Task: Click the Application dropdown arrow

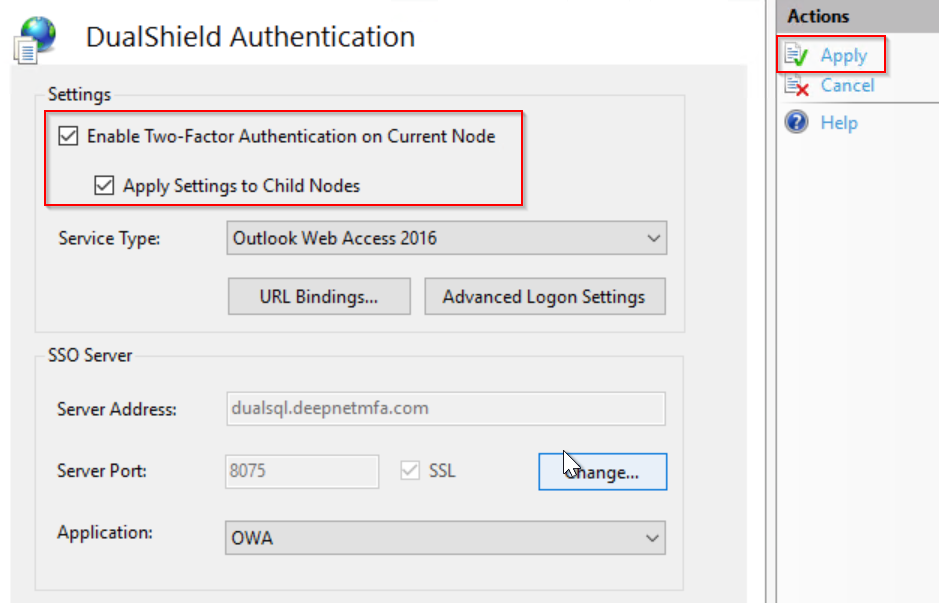Action: pyautogui.click(x=654, y=538)
